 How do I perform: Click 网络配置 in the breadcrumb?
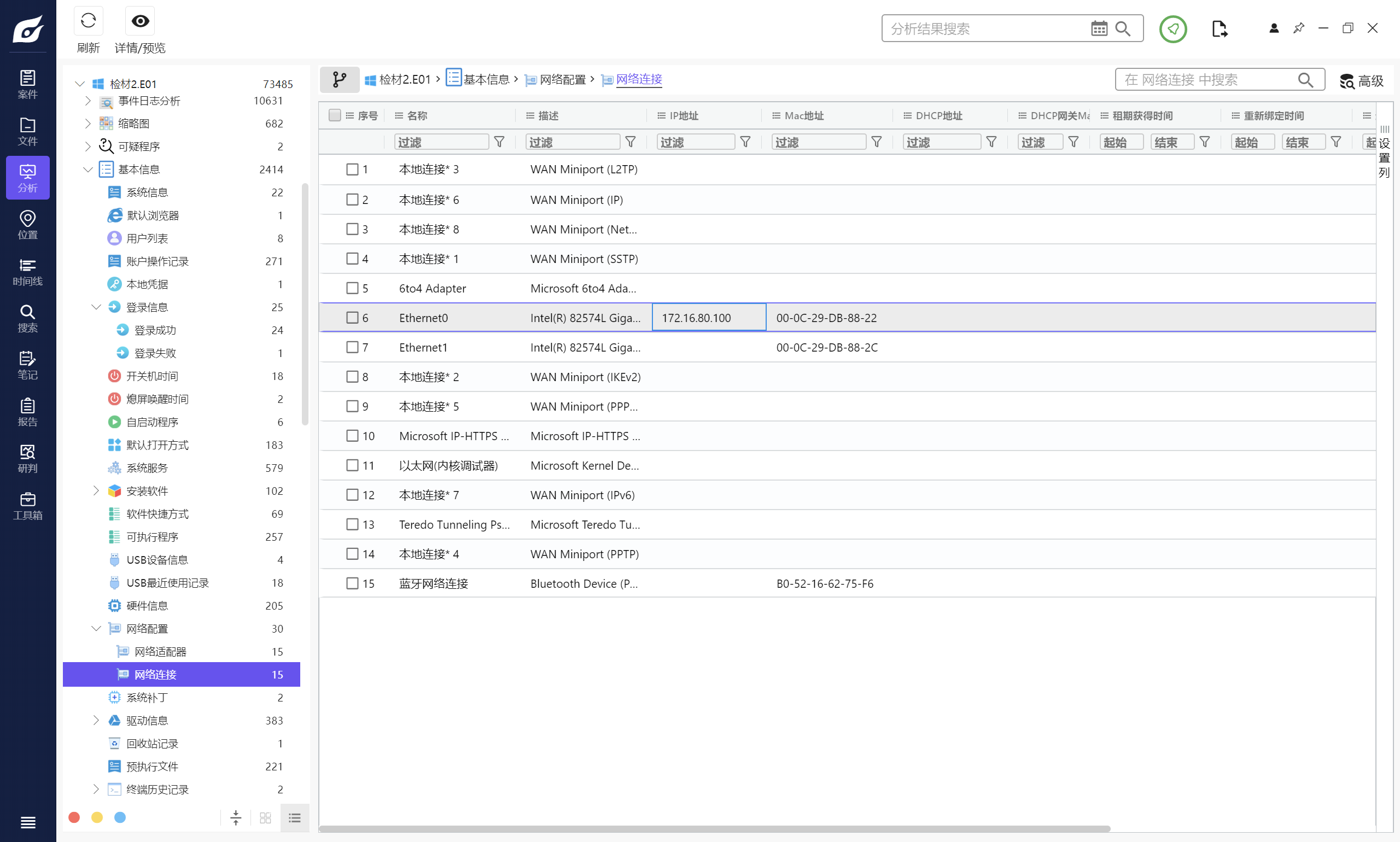tap(562, 79)
